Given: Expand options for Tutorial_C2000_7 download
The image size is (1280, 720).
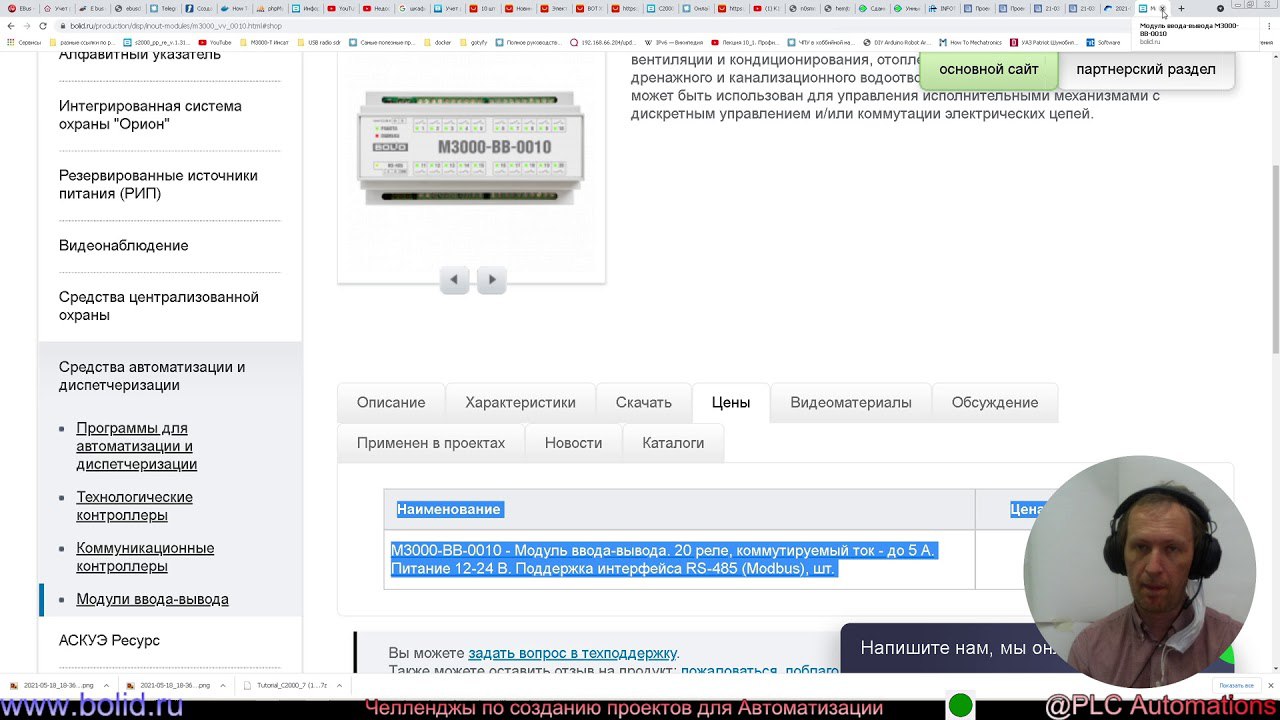Looking at the screenshot, I should (339, 686).
